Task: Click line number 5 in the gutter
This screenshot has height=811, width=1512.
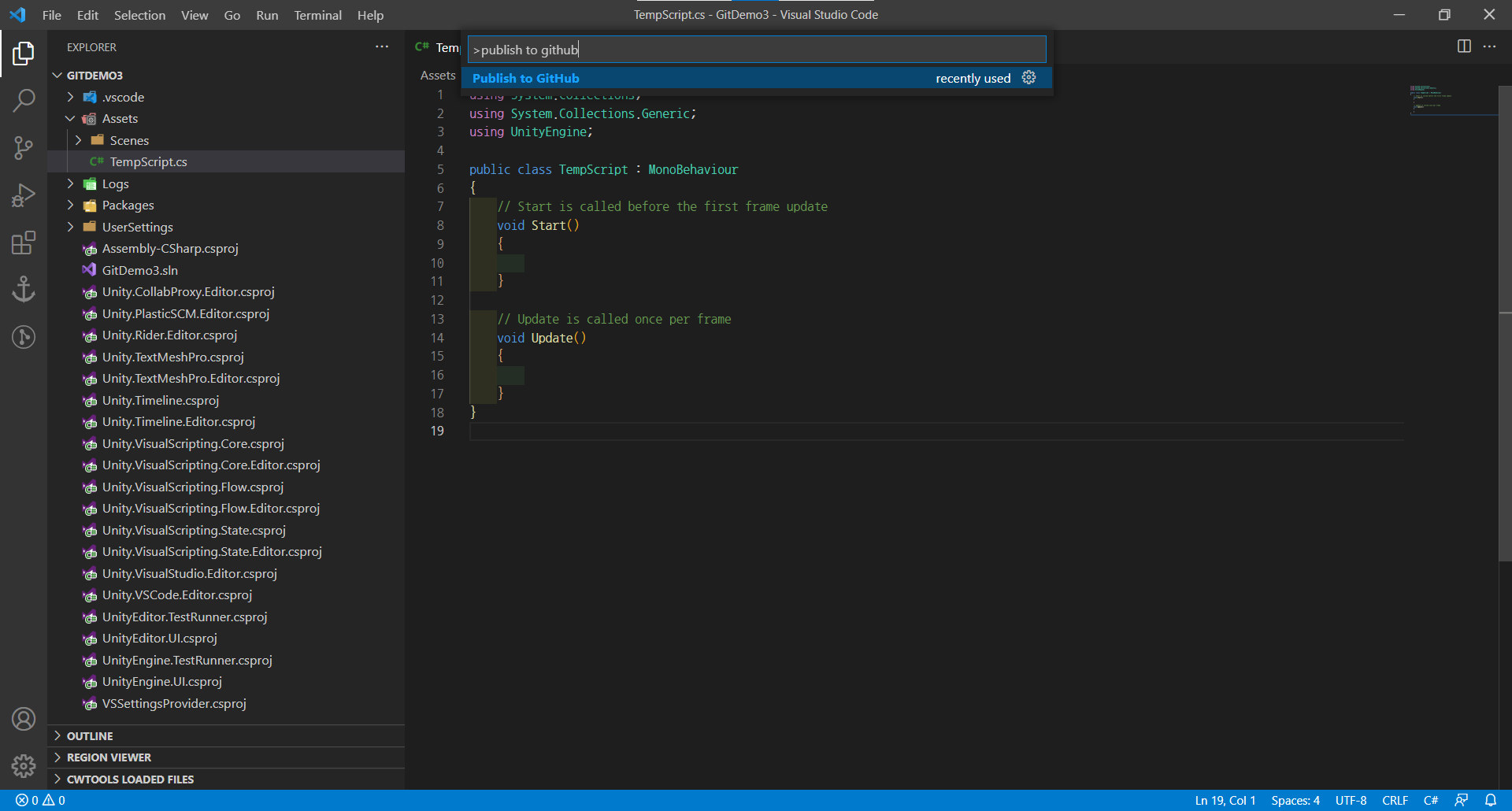Action: pyautogui.click(x=440, y=169)
